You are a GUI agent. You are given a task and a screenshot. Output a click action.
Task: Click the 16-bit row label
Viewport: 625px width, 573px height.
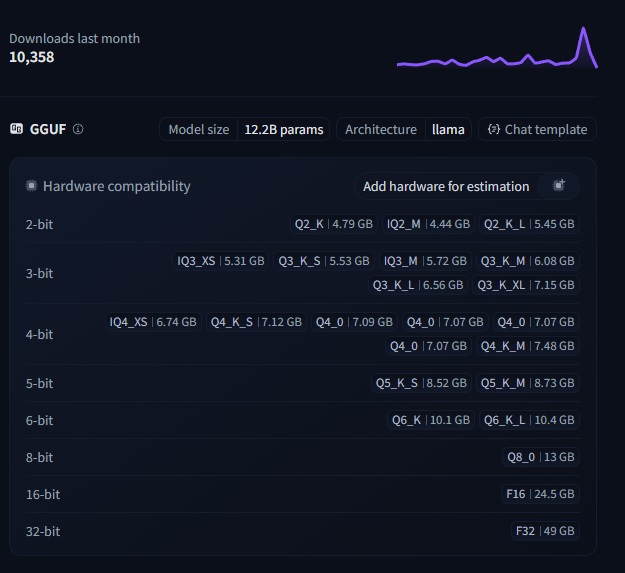(x=43, y=495)
